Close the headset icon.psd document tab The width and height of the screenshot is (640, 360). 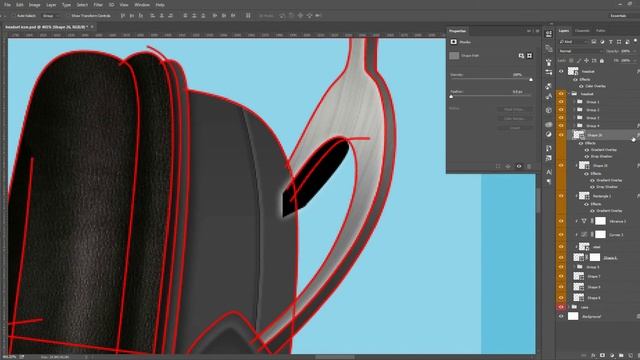point(92,27)
